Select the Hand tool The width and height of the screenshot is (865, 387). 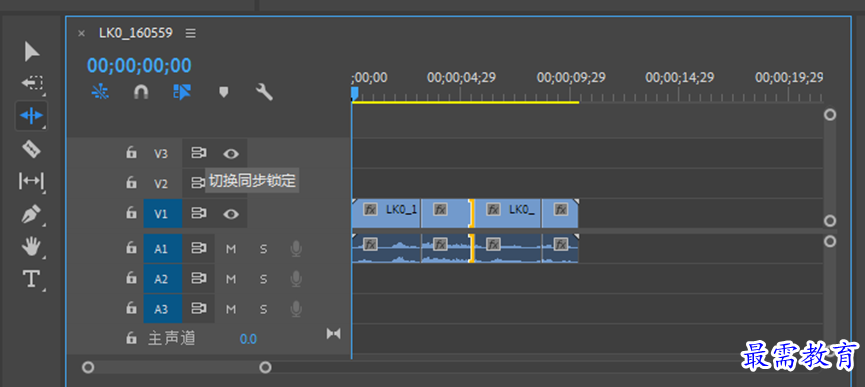(x=31, y=246)
